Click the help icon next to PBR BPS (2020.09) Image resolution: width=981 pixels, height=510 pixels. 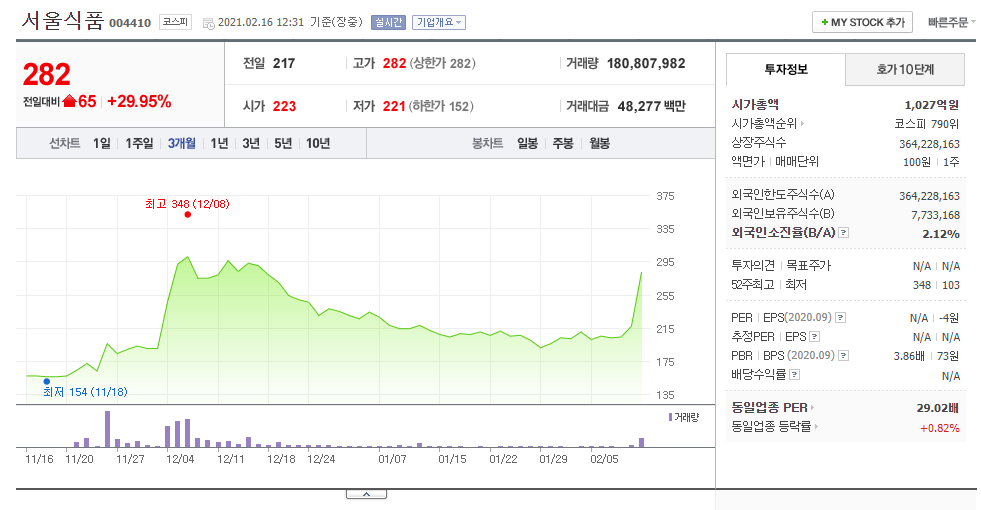point(843,355)
